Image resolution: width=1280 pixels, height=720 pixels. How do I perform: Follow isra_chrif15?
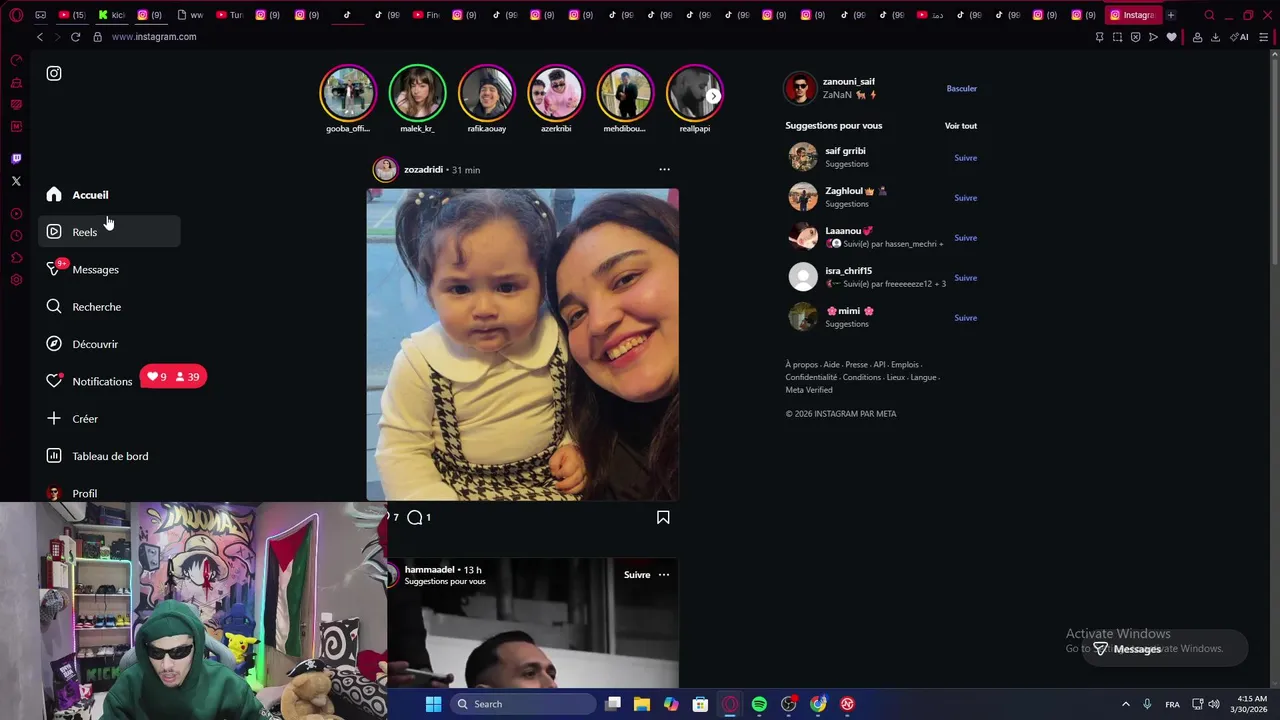point(966,278)
